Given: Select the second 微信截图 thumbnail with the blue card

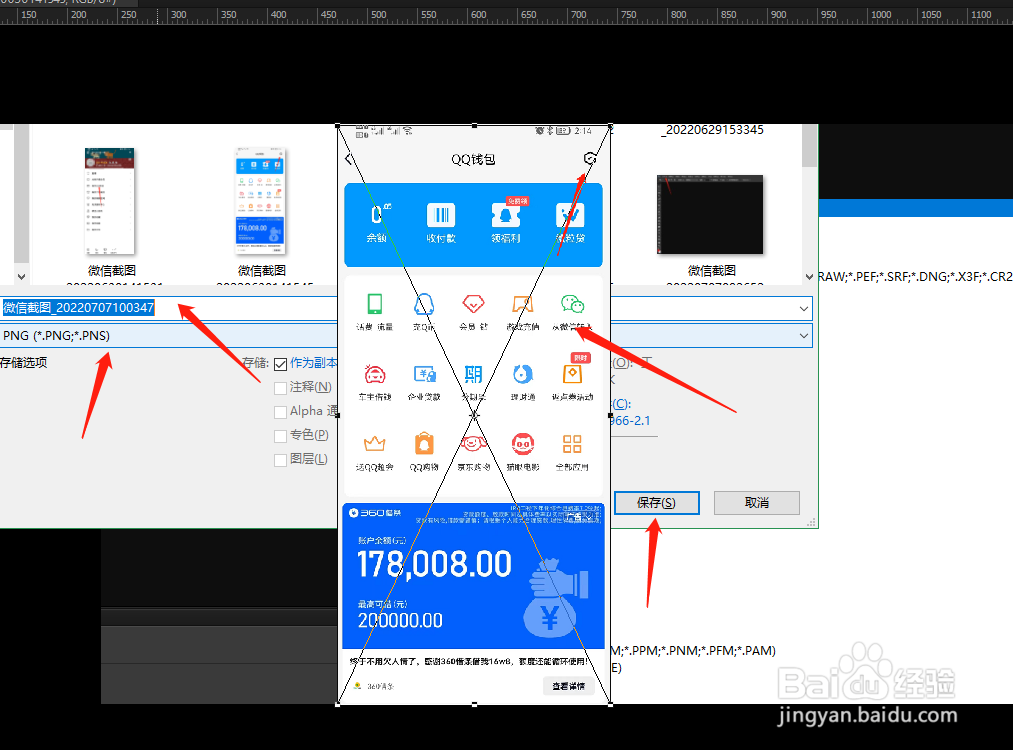Looking at the screenshot, I should tap(260, 201).
